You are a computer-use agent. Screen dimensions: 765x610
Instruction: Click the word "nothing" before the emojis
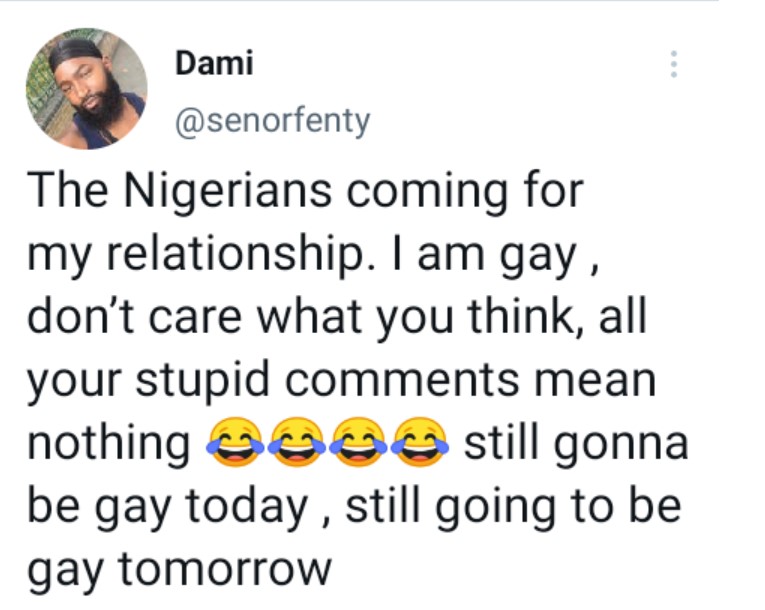coord(109,443)
